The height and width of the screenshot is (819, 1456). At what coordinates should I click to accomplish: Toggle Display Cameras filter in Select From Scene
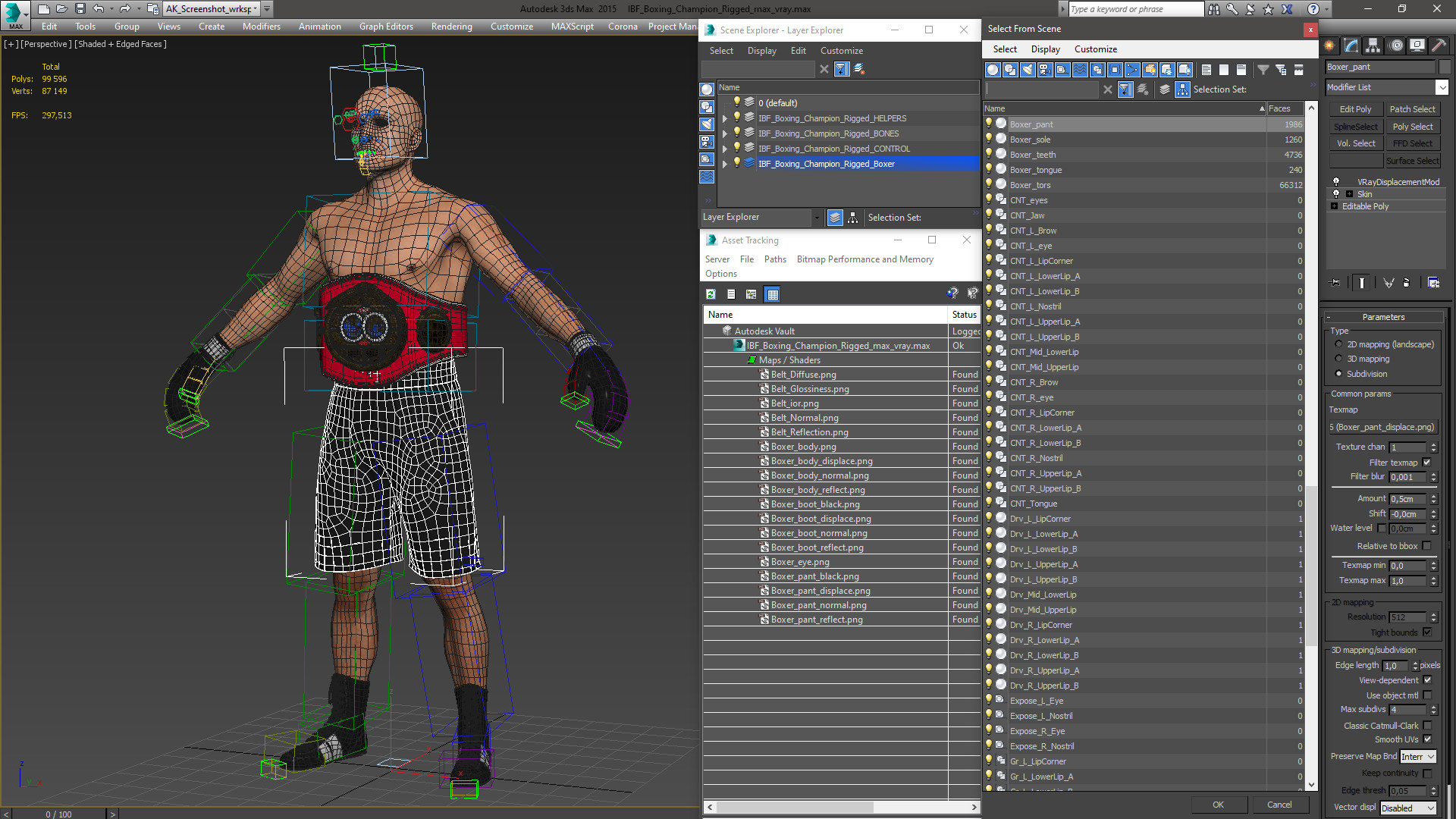tap(1045, 70)
